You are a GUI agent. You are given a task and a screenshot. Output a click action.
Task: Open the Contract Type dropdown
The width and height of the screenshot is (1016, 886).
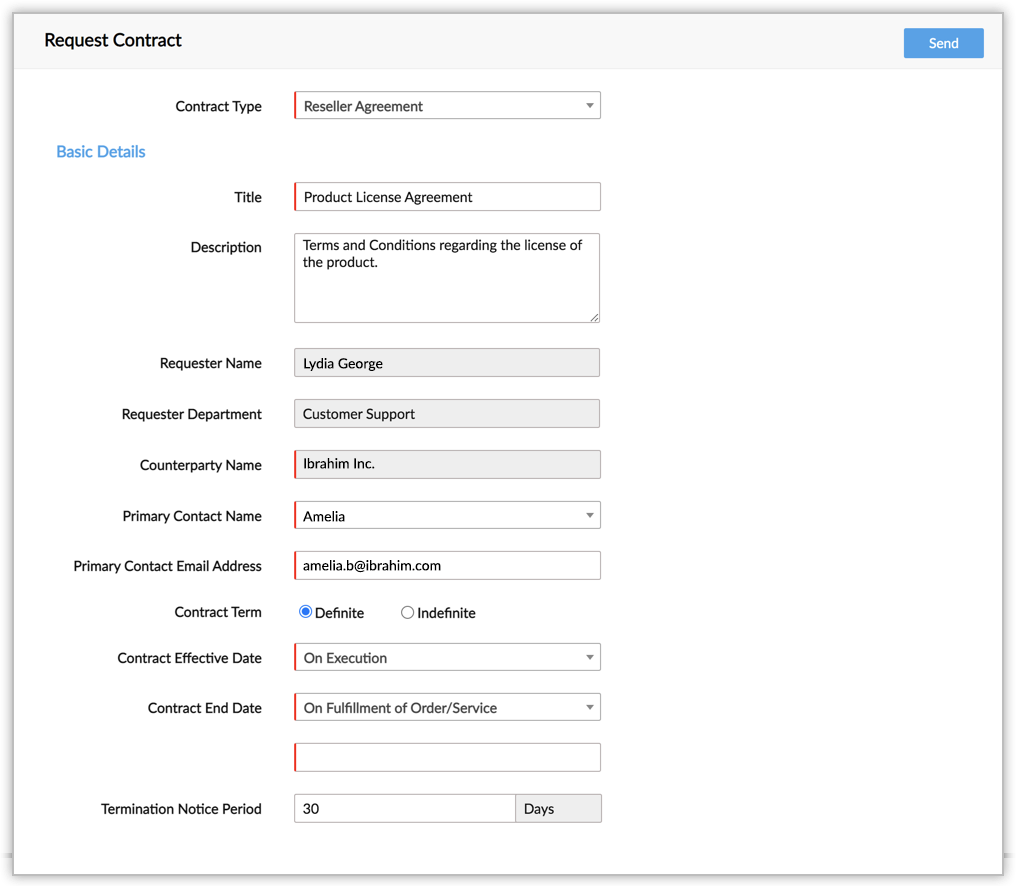click(447, 106)
